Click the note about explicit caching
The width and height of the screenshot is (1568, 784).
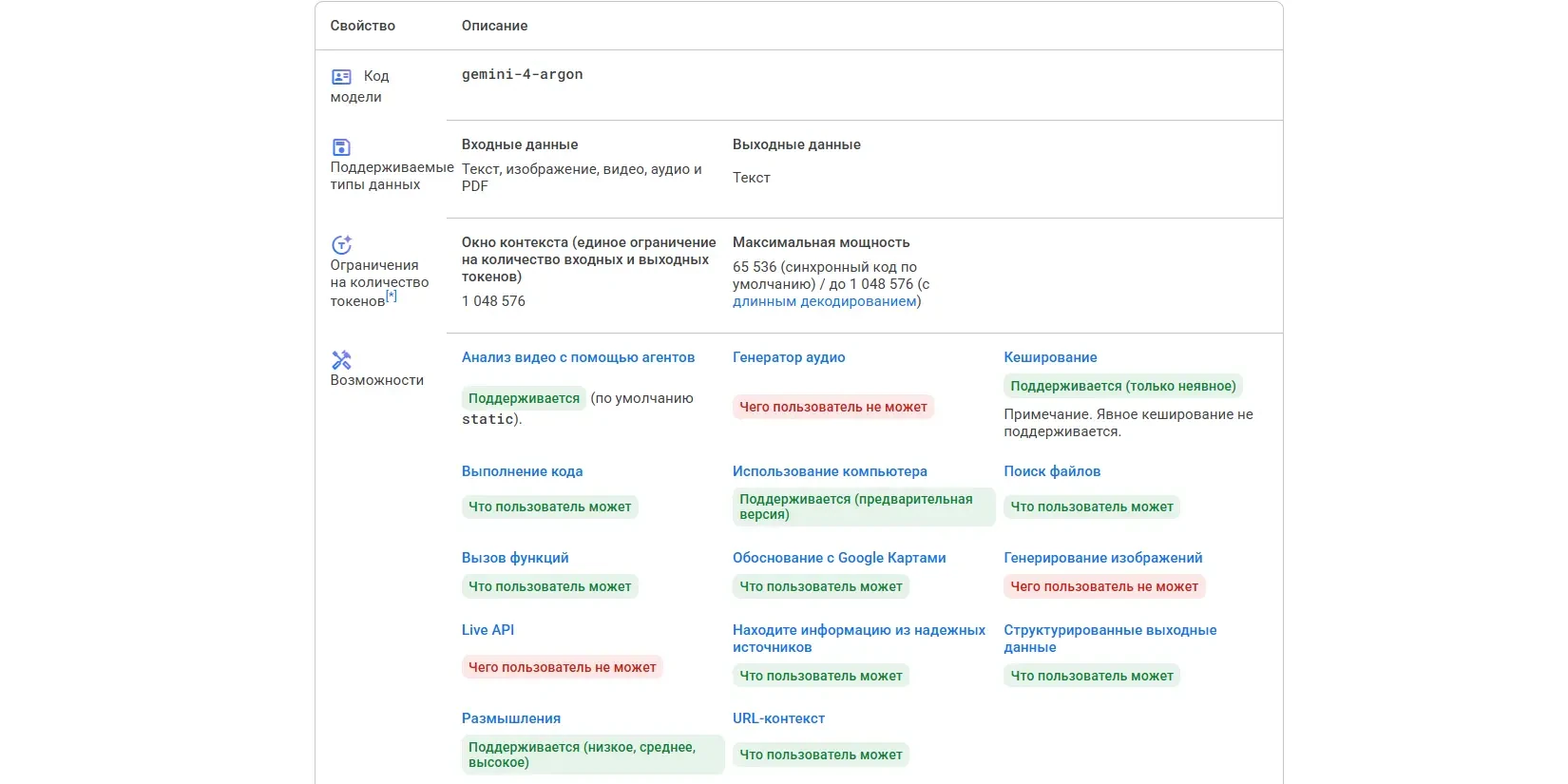tap(1128, 423)
